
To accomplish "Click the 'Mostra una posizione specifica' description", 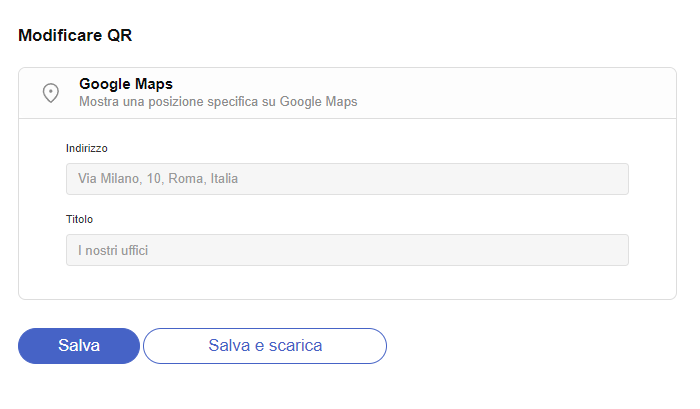I will (218, 102).
